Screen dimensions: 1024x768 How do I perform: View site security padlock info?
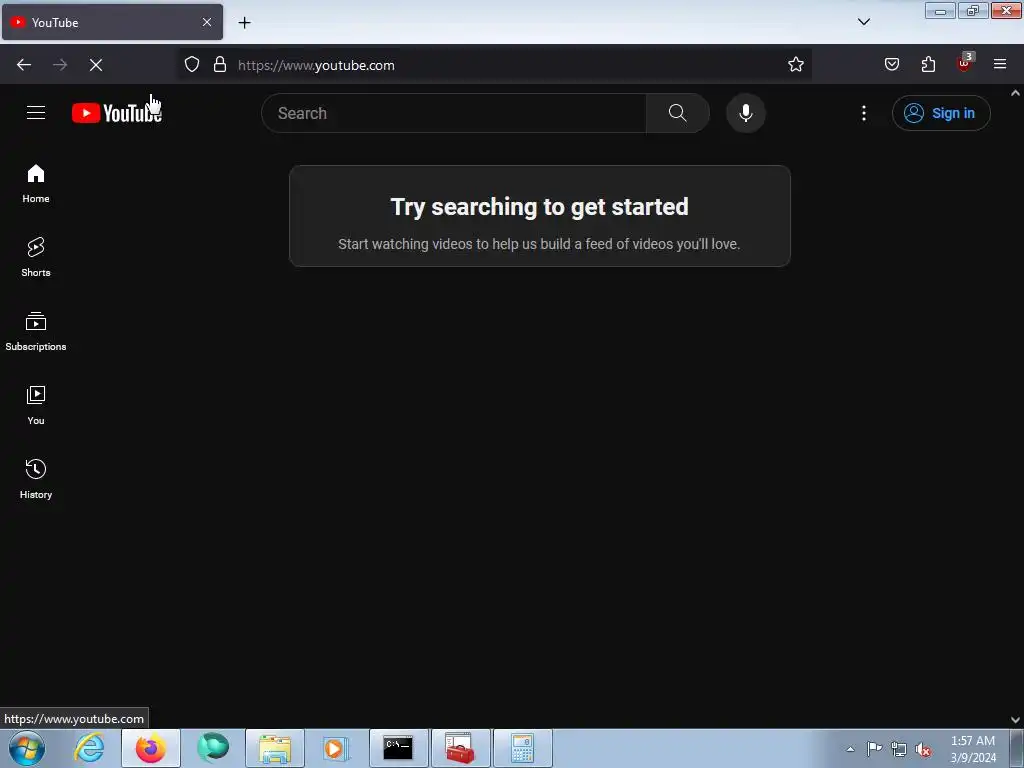220,65
